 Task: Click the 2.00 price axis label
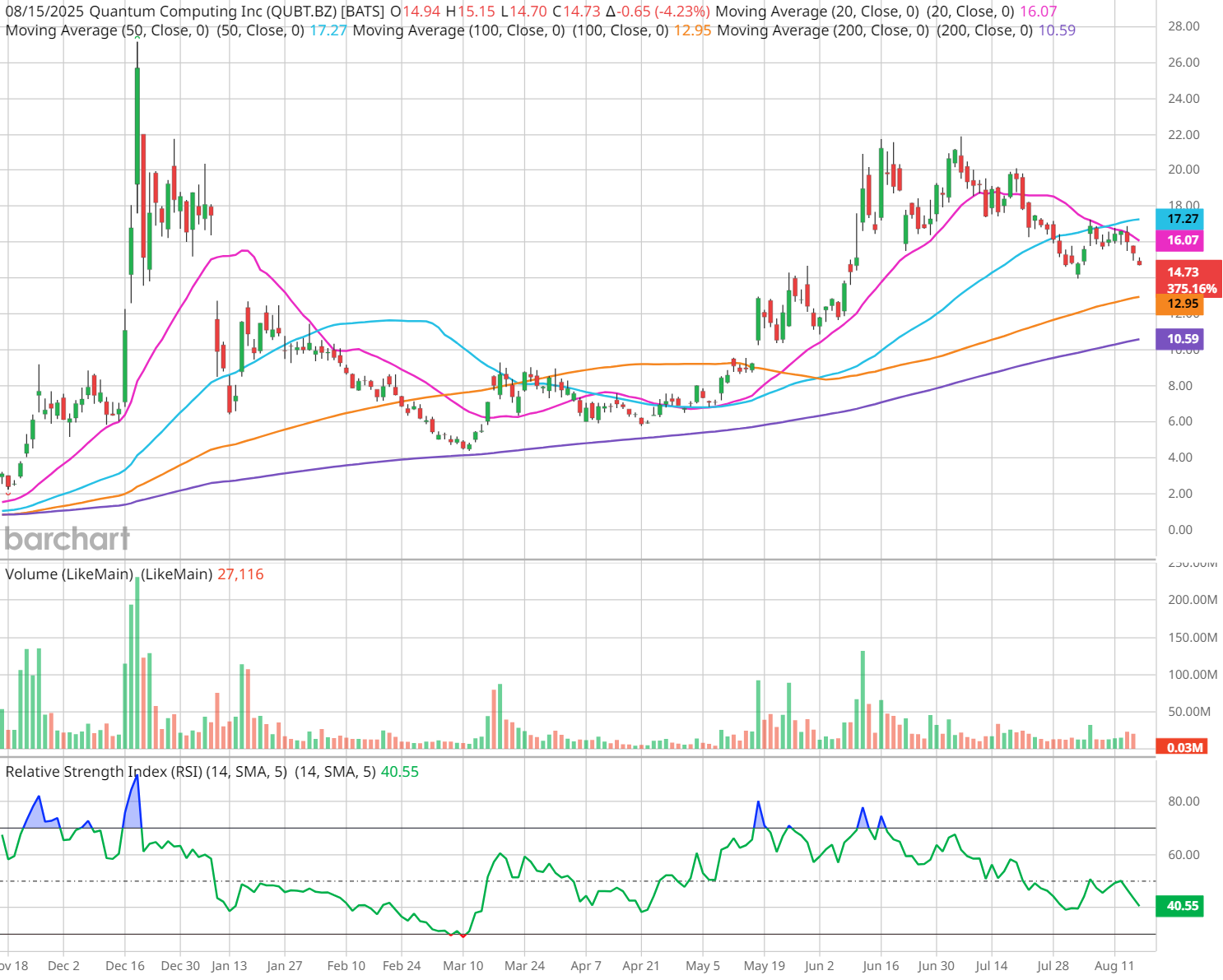[x=1180, y=494]
